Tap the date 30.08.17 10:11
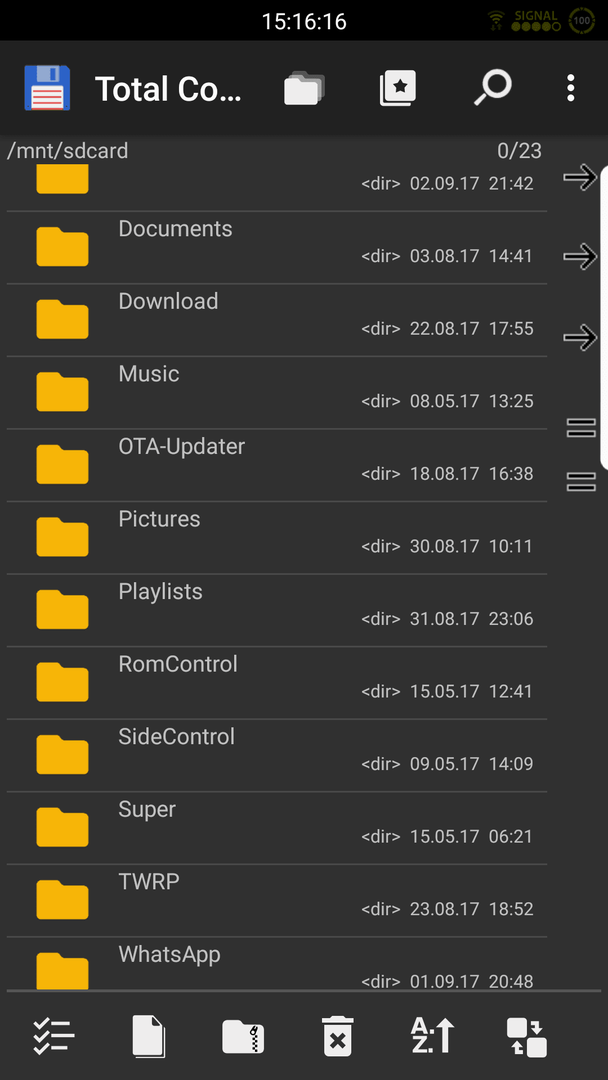Screen dimensions: 608x1080 472,546
